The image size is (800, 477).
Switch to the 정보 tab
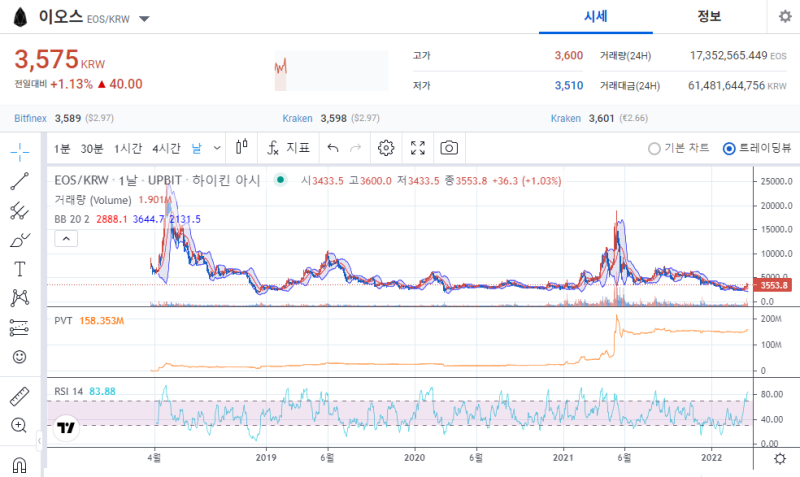[x=709, y=17]
